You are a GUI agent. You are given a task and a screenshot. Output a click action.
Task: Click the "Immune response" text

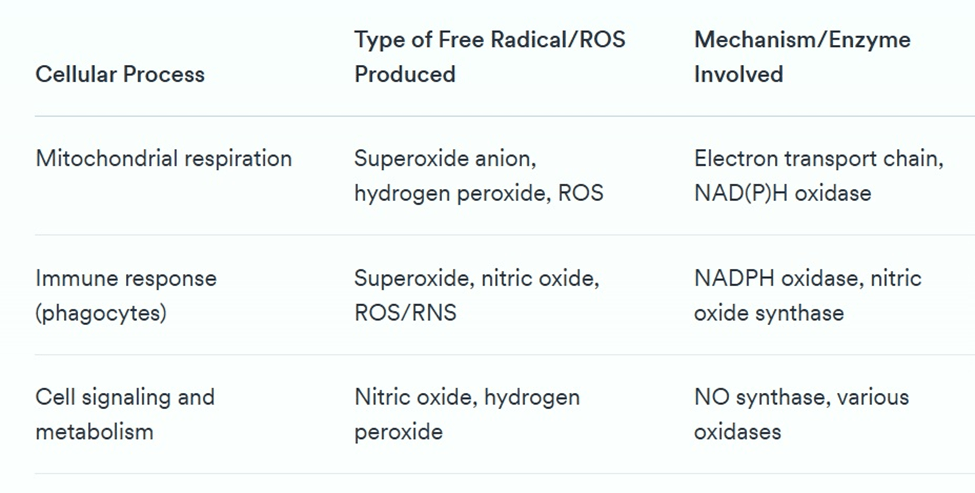[x=126, y=278]
